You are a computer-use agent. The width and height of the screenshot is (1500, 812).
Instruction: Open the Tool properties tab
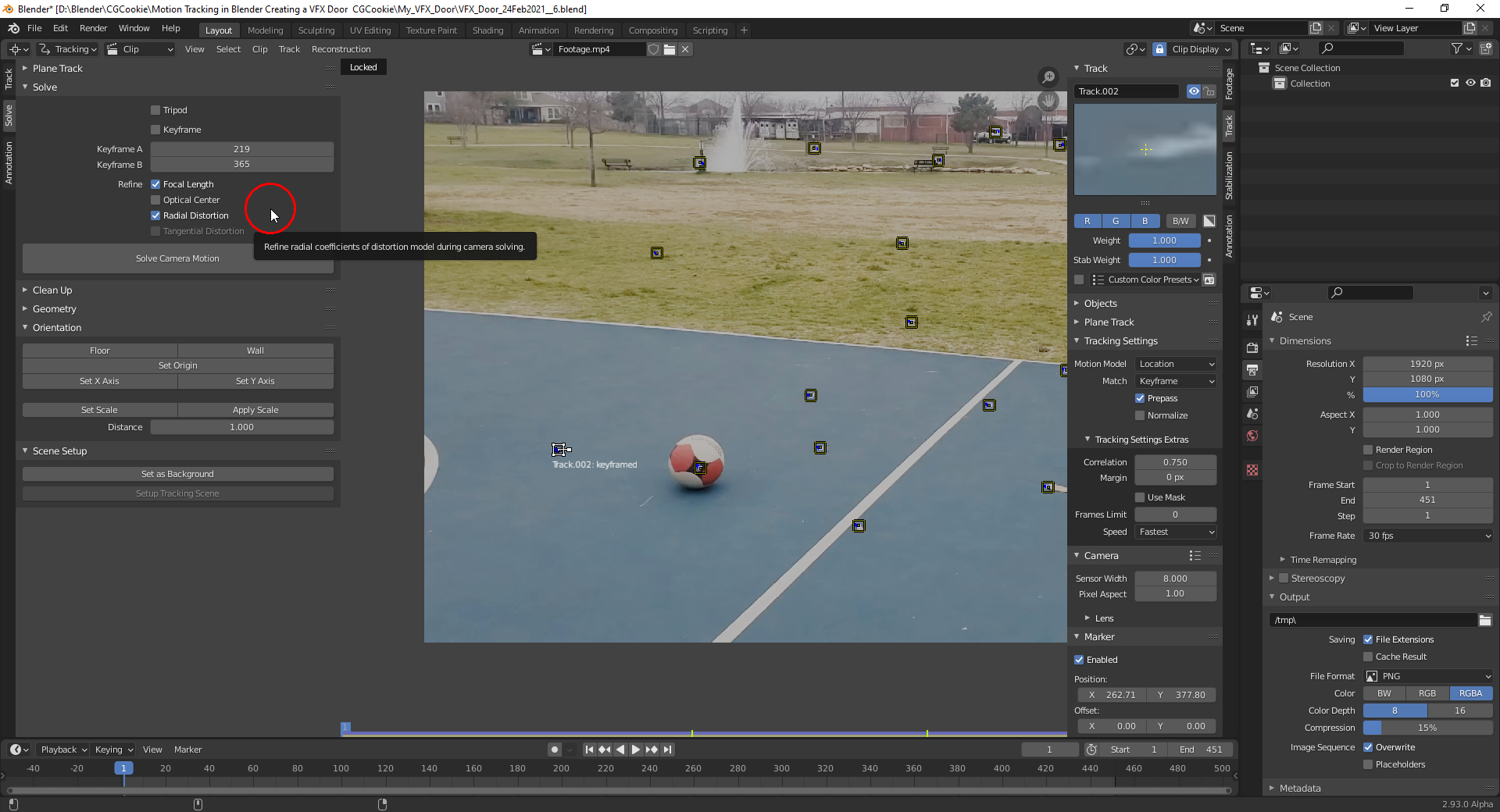[x=1252, y=320]
